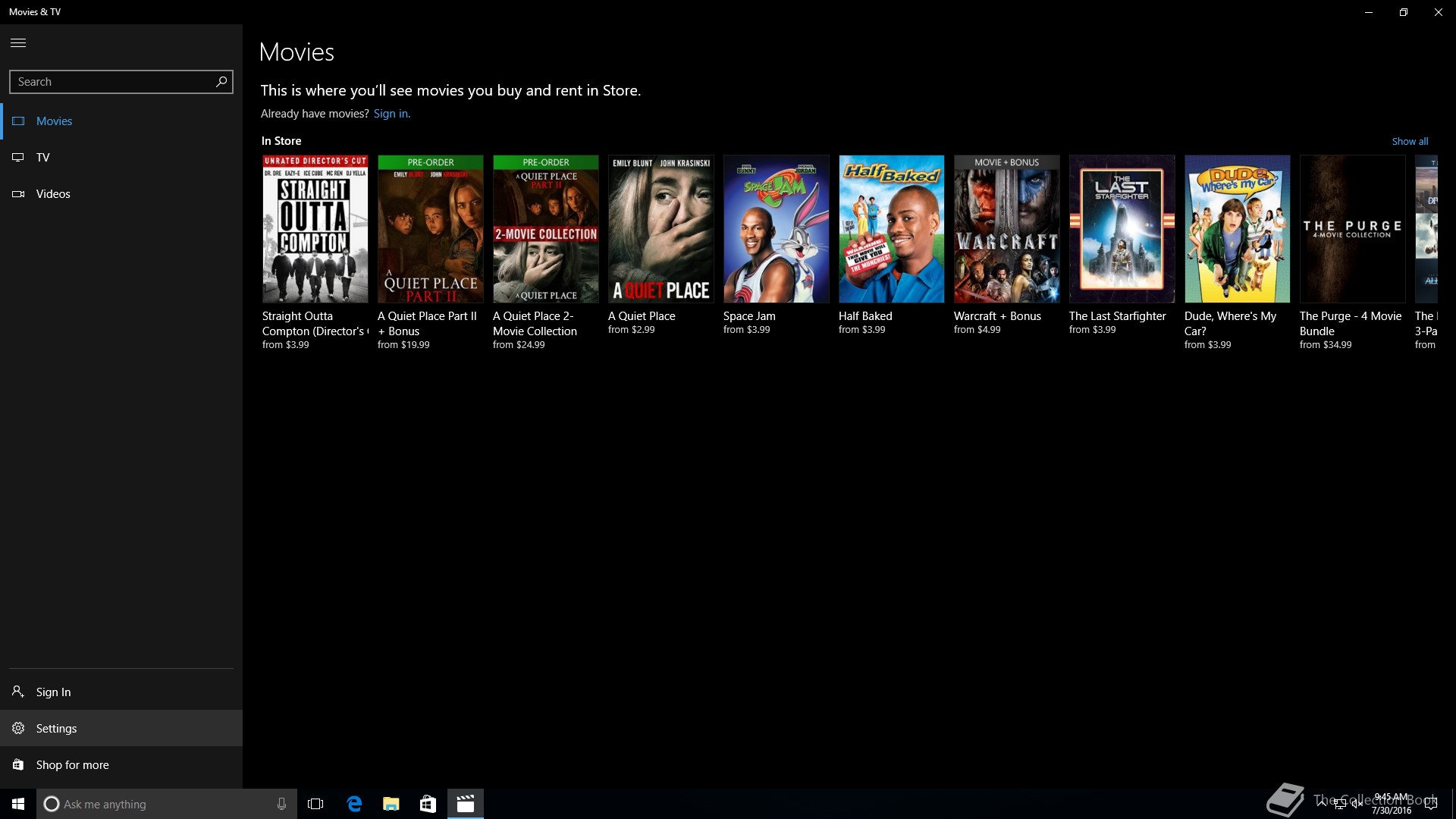The image size is (1456, 819).
Task: Open the Action Center notifications icon
Action: (x=1431, y=805)
